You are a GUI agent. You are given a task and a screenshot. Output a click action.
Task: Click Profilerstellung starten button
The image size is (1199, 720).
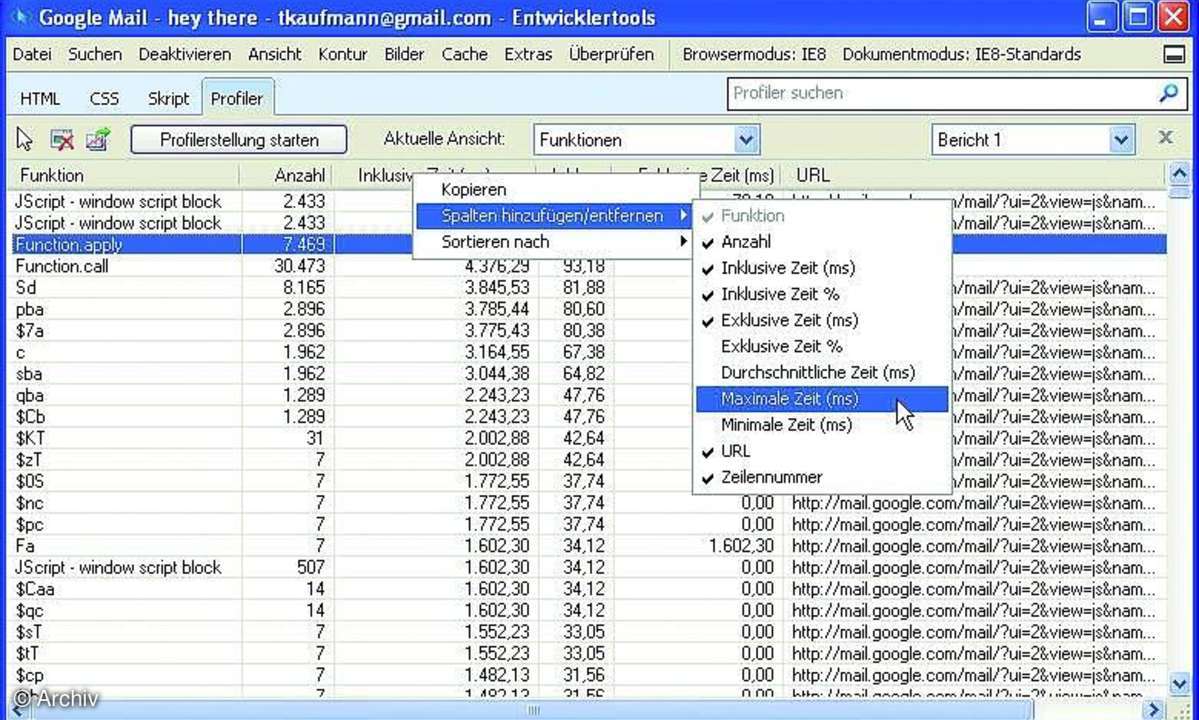click(x=239, y=140)
